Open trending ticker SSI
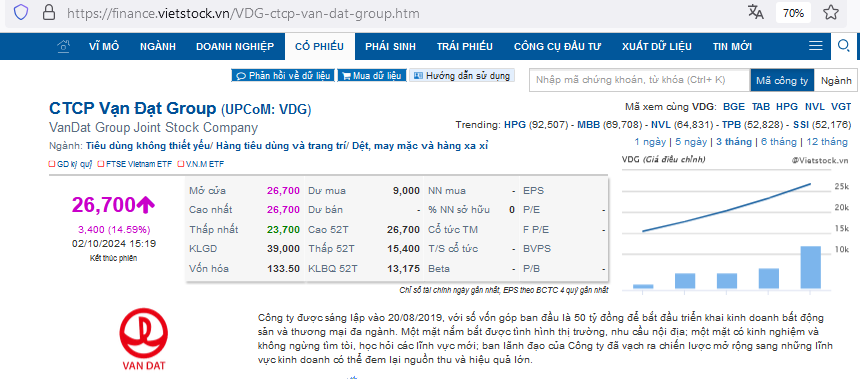 [x=801, y=125]
